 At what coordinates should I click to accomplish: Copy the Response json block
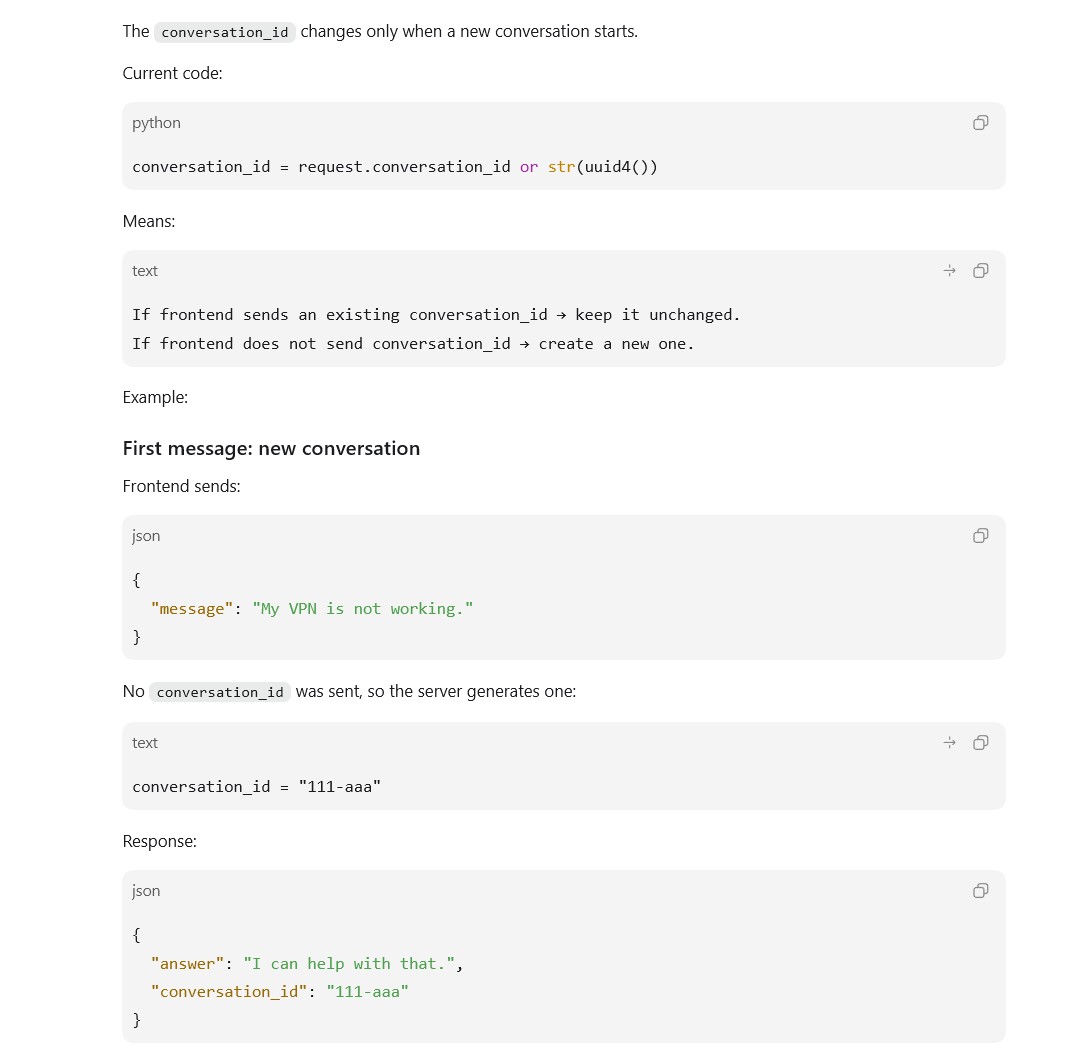point(980,891)
